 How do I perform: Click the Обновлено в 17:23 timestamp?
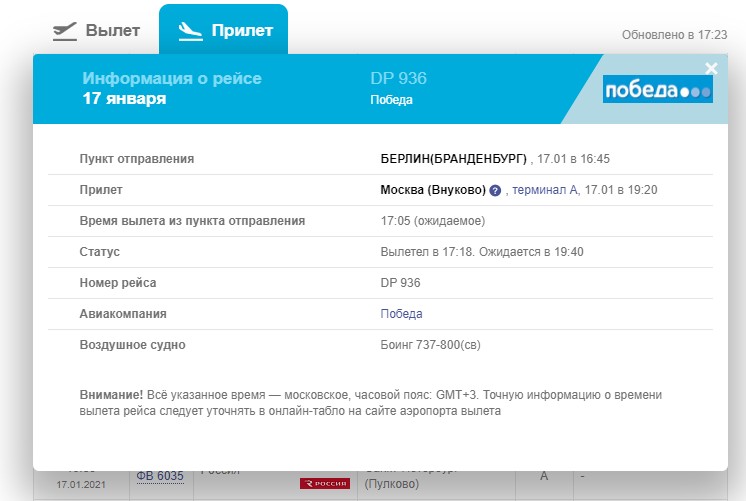coord(674,35)
